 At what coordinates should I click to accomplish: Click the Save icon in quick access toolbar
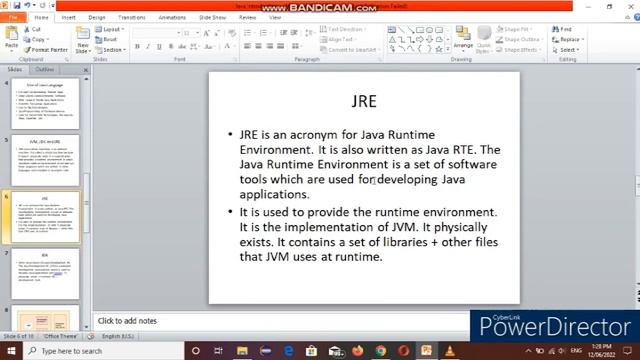(x=17, y=5)
